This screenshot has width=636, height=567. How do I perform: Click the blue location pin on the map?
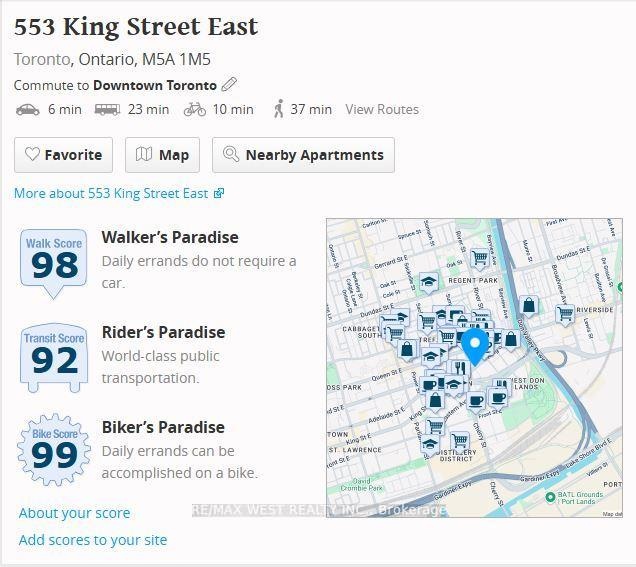[x=474, y=346]
